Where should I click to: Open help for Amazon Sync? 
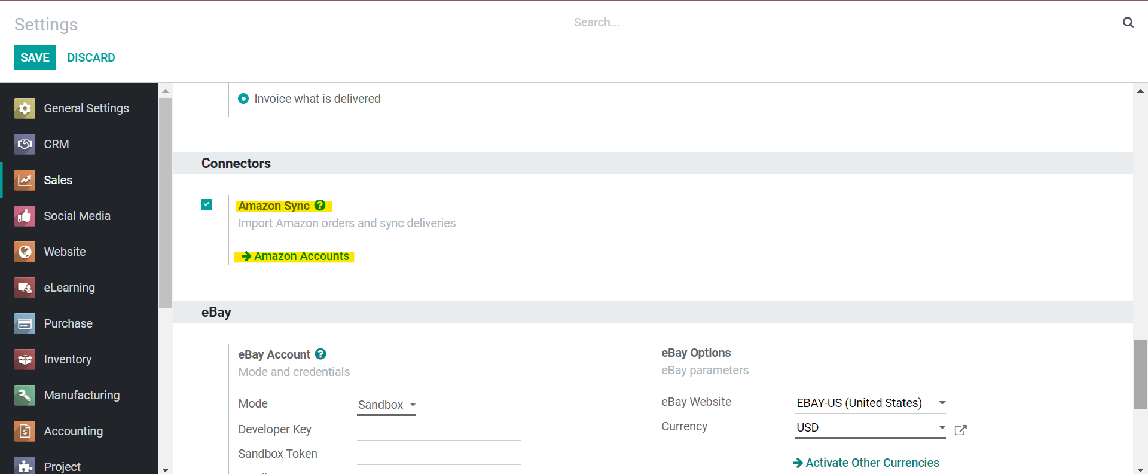pyautogui.click(x=319, y=206)
